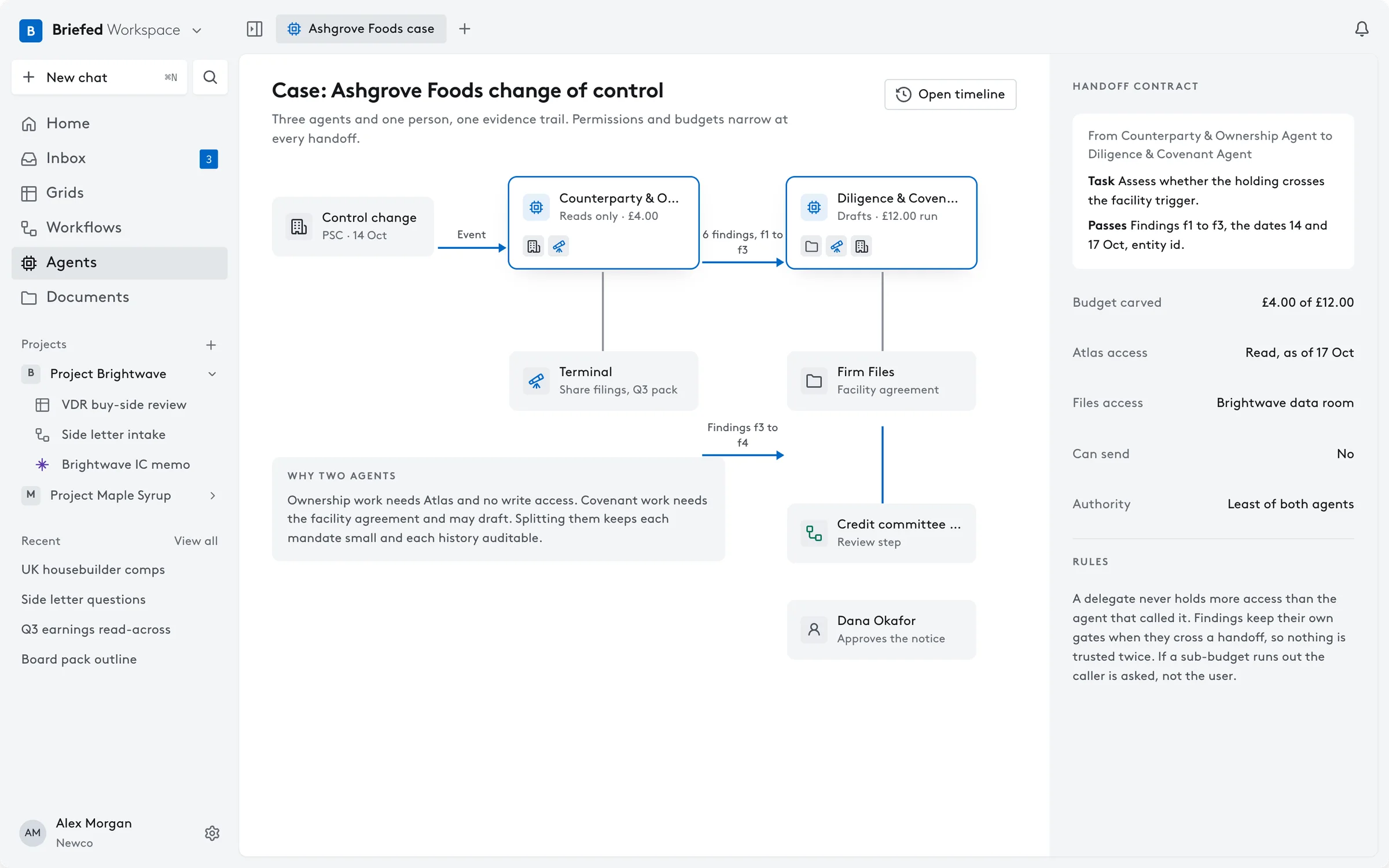The image size is (1389, 868).
Task: Click the Briefed logo icon
Action: (31, 30)
